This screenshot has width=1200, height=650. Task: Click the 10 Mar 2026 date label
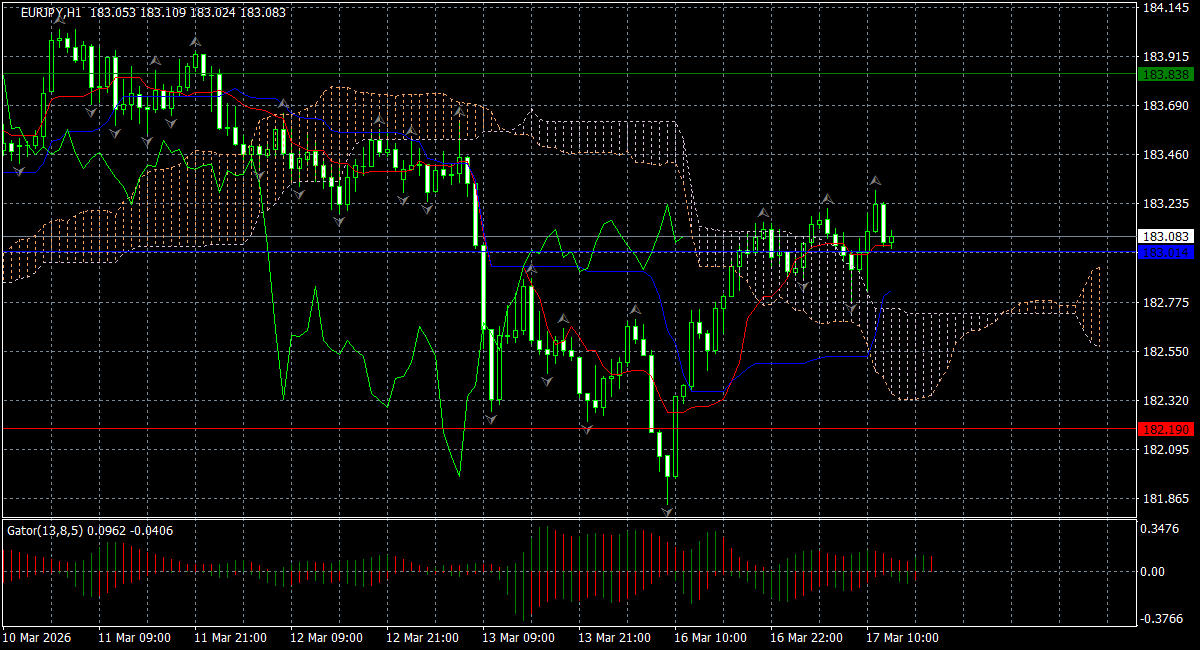point(35,638)
